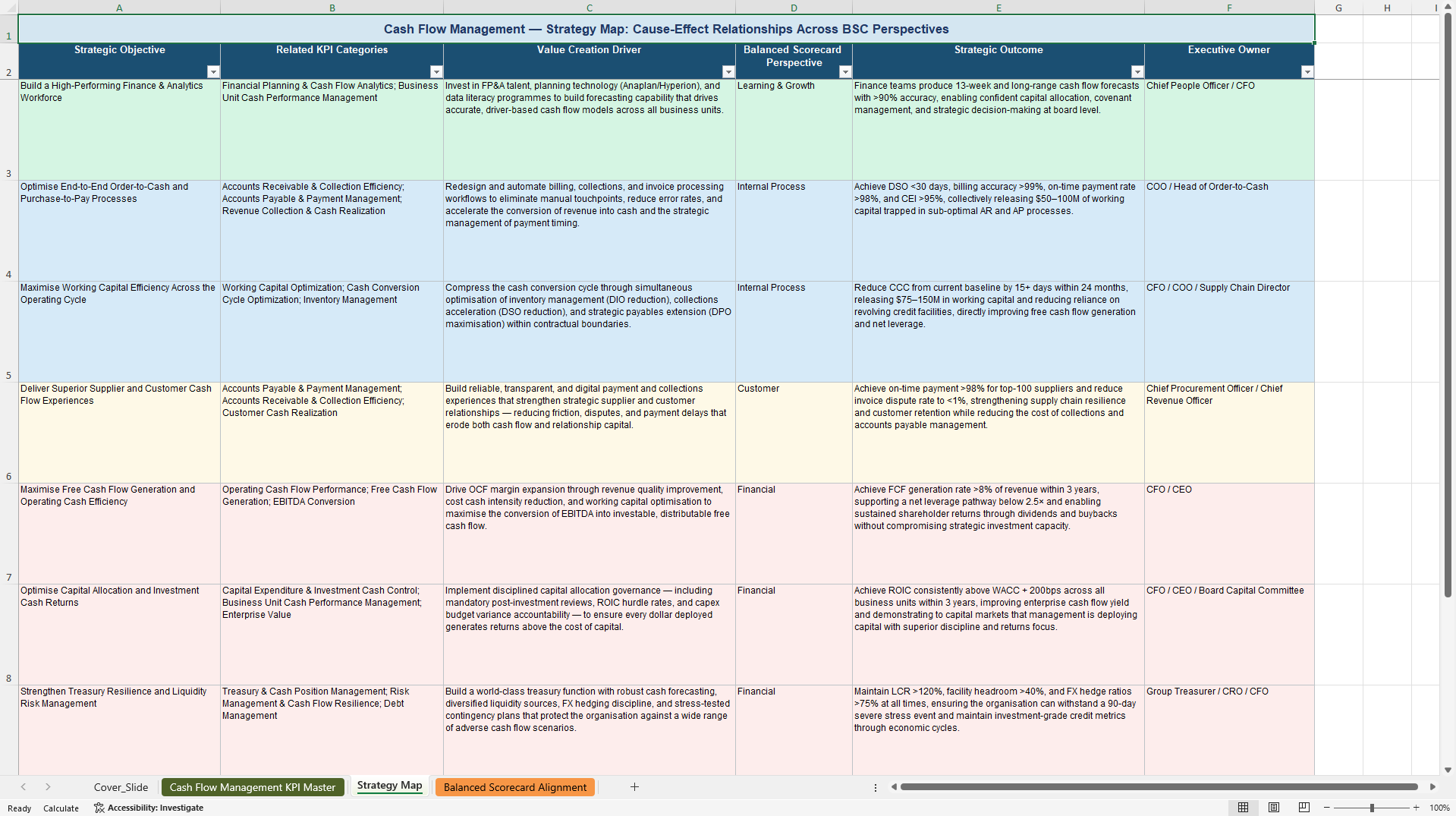
Task: Go to next sheet tab arrow
Action: tap(48, 787)
